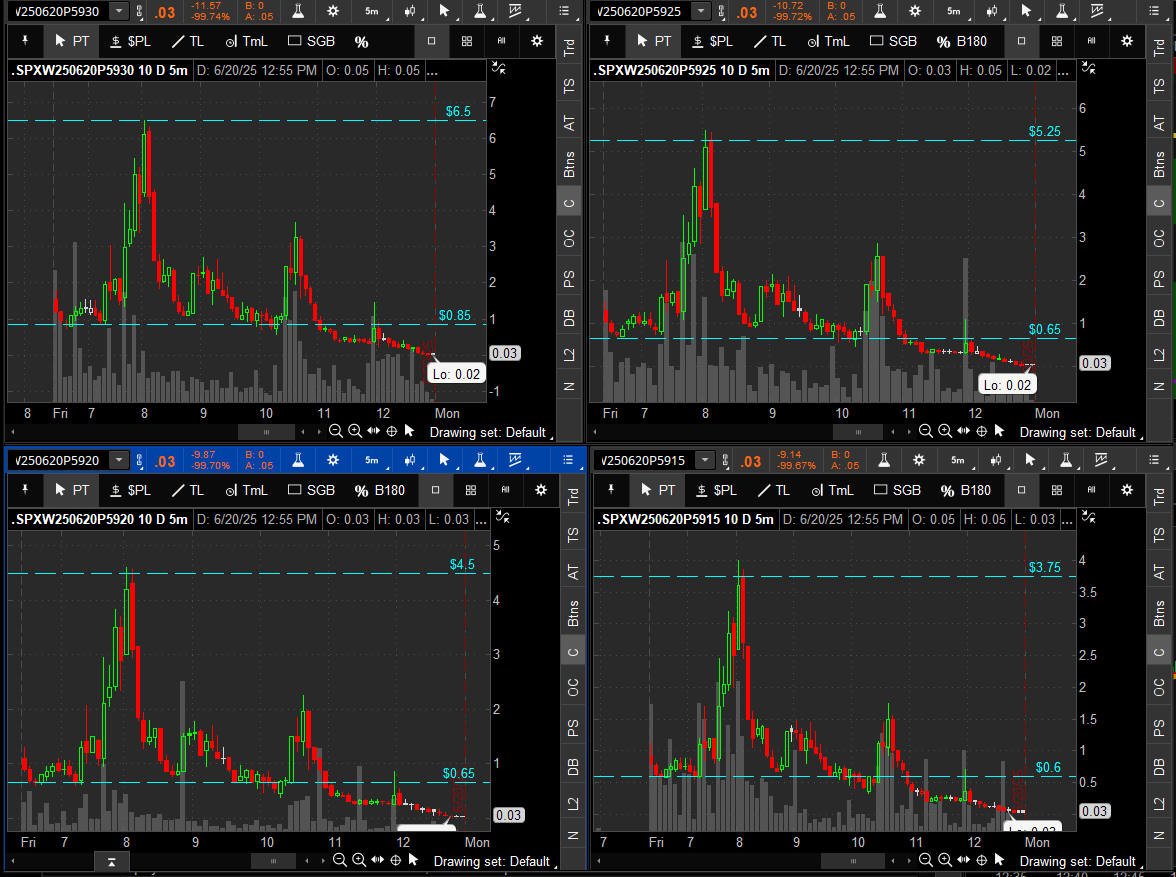The image size is (1176, 877).
Task: Click Studies flask icon in P5925 header
Action: tap(881, 11)
